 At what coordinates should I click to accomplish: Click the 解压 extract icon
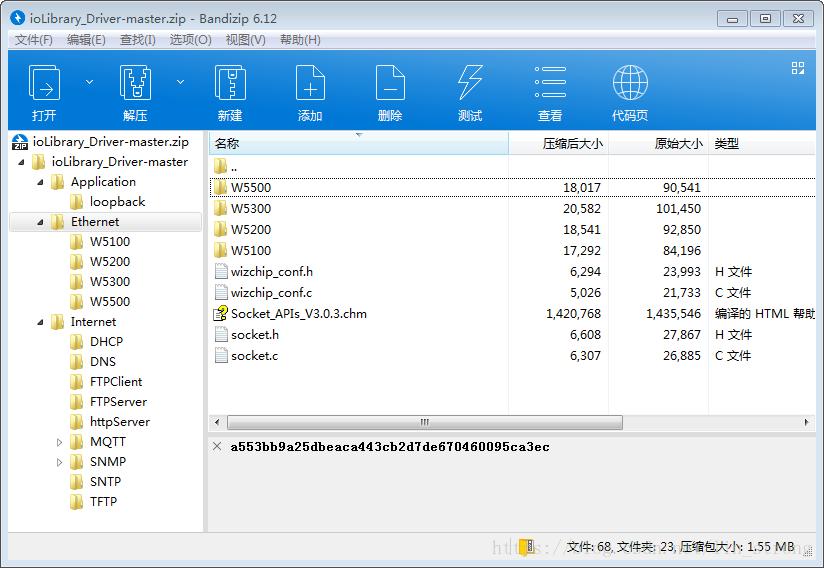pyautogui.click(x=135, y=82)
